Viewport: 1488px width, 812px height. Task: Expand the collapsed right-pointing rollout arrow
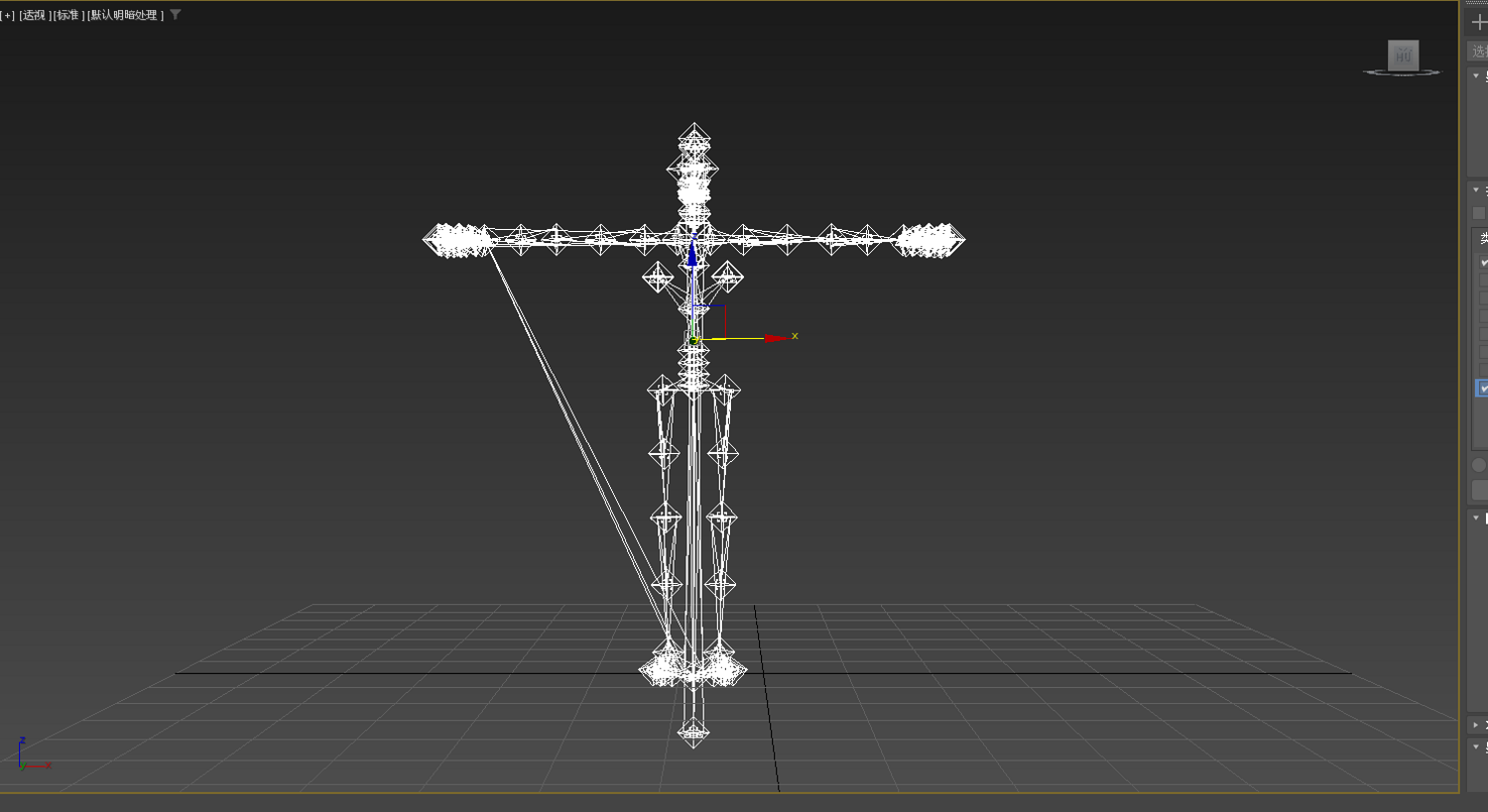point(1476,725)
